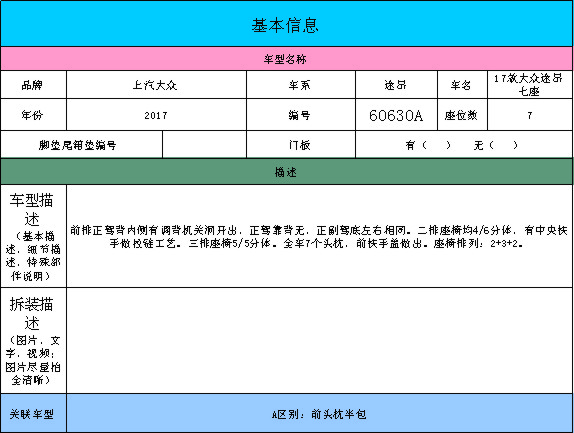Click the 关联车型 label cell
The width and height of the screenshot is (574, 433).
click(x=33, y=413)
